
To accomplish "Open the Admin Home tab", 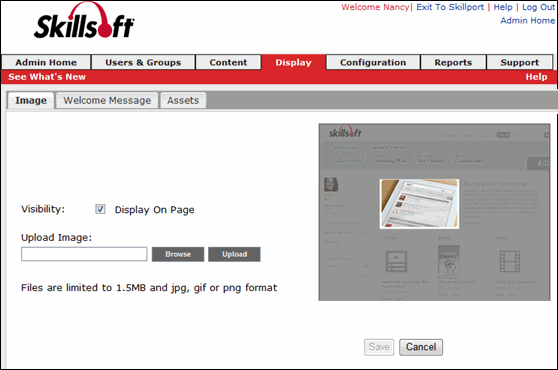I will pyautogui.click(x=46, y=62).
